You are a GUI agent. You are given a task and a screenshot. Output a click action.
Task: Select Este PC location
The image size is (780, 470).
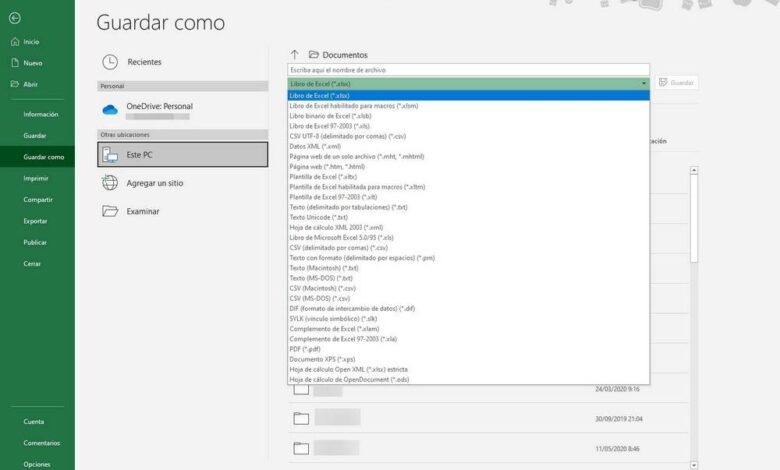(x=183, y=155)
